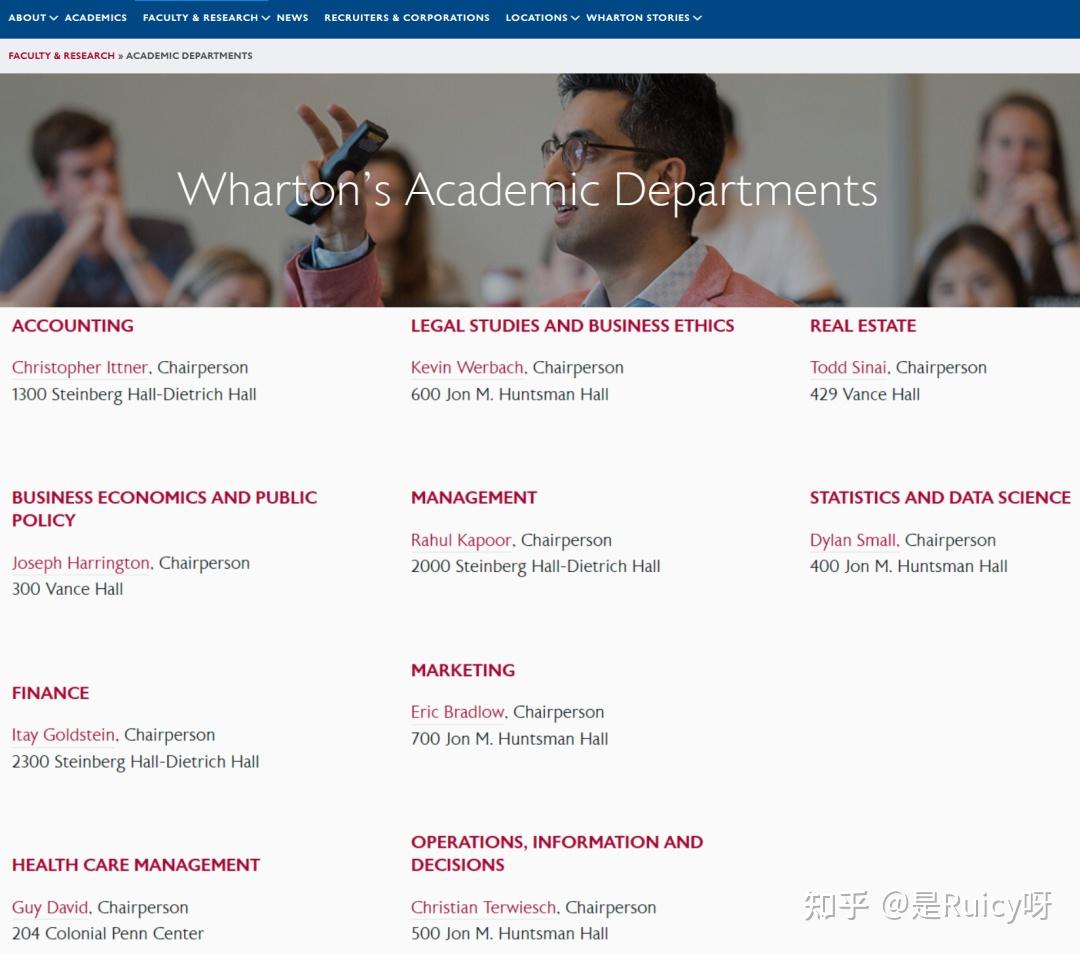Image resolution: width=1080 pixels, height=954 pixels.
Task: Click the address 429 Vance Hall
Action: [x=865, y=395]
